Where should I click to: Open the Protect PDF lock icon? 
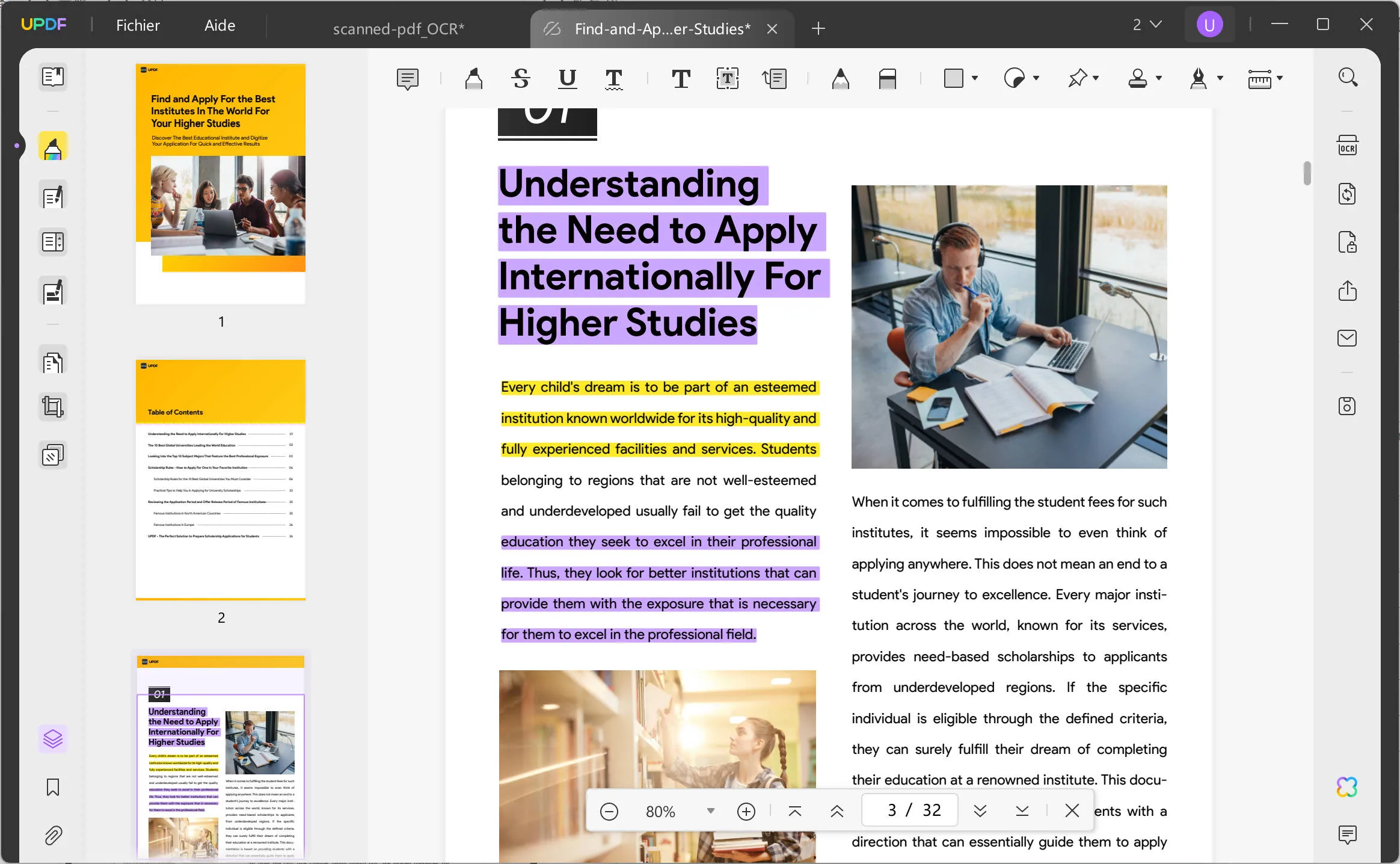(1348, 242)
